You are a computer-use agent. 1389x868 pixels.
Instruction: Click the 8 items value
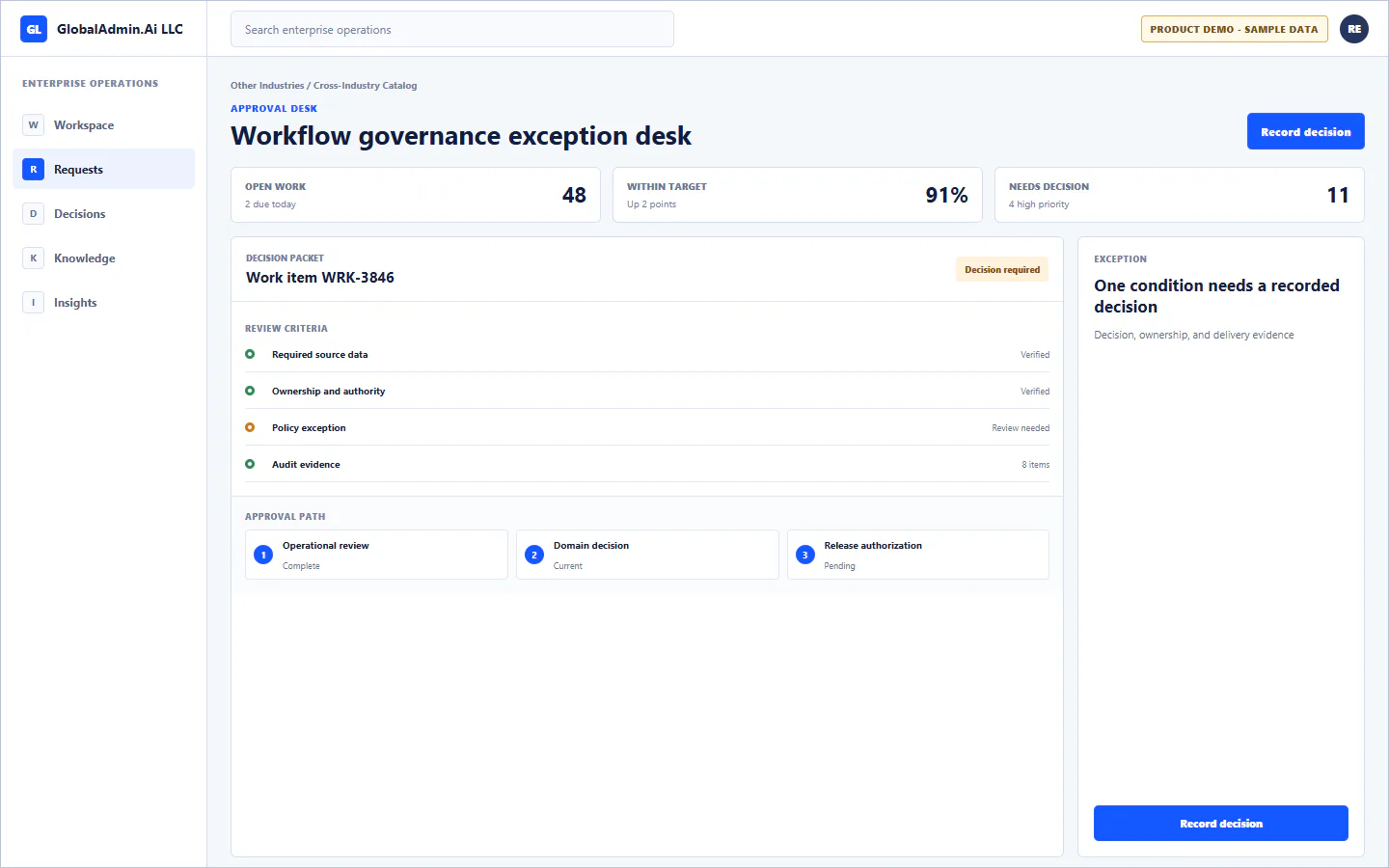[1036, 465]
